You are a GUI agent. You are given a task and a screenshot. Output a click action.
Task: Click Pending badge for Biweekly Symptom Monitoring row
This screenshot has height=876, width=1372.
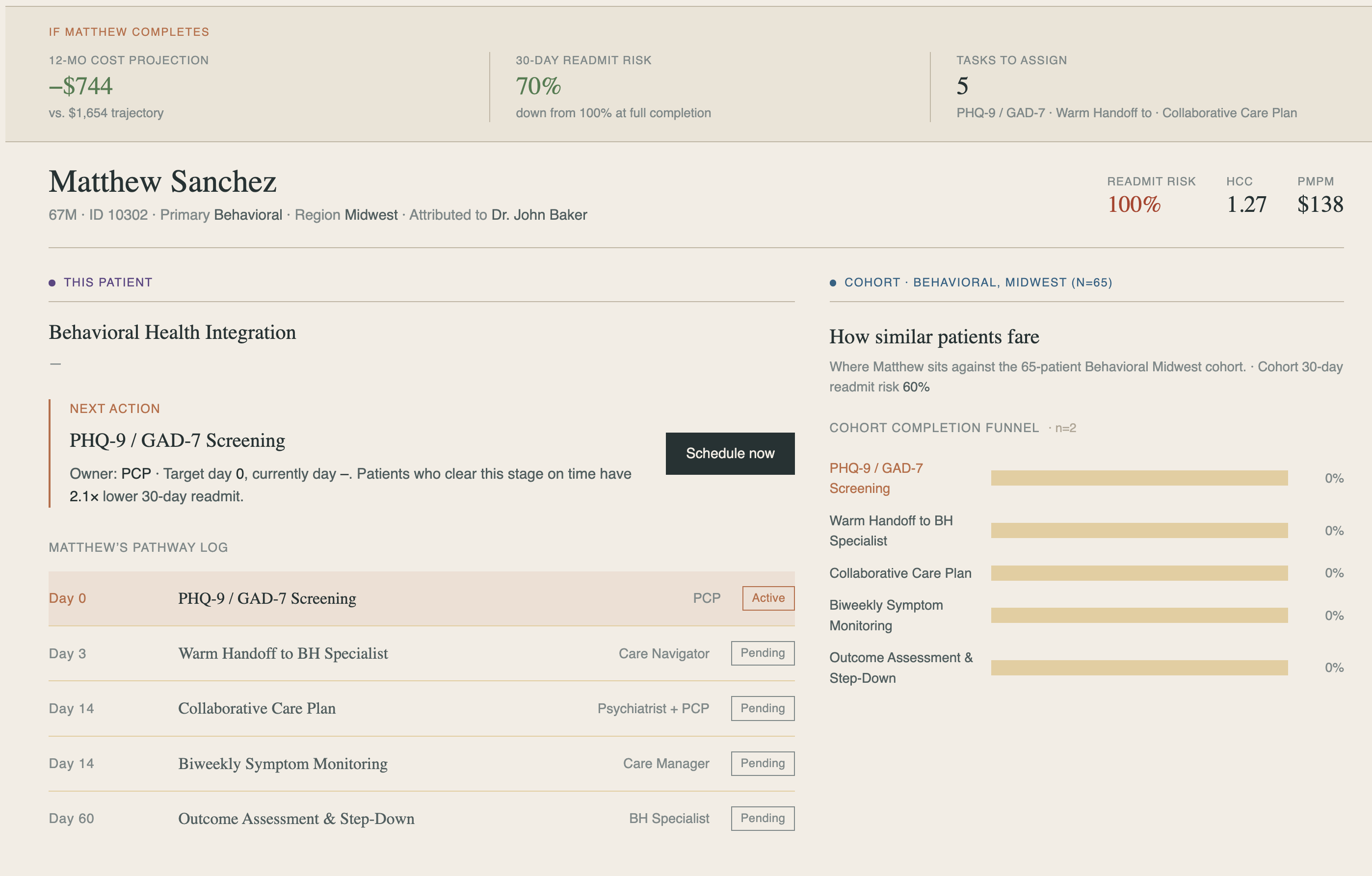tap(763, 763)
